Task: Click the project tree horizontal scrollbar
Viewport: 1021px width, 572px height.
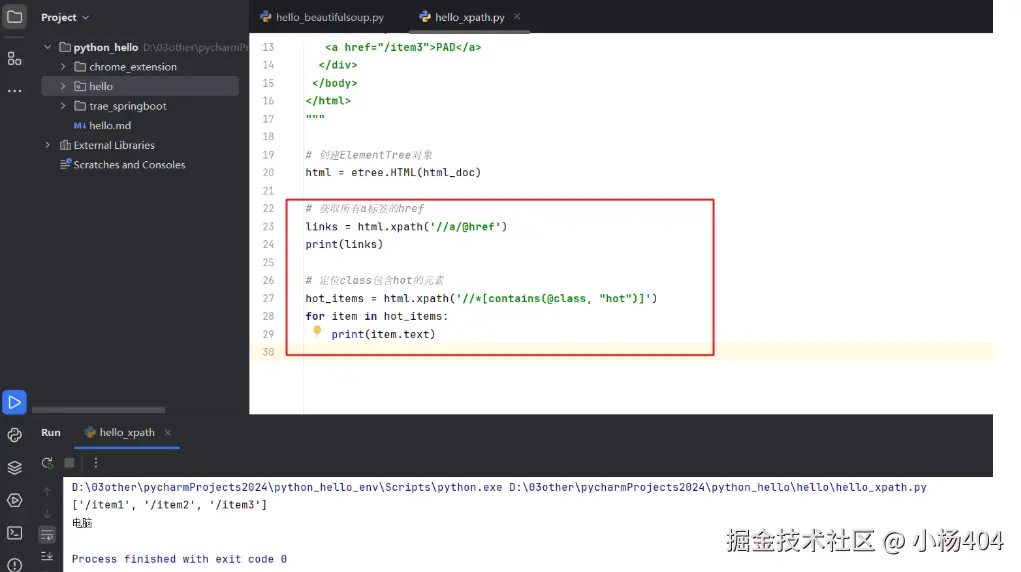Action: click(x=98, y=410)
